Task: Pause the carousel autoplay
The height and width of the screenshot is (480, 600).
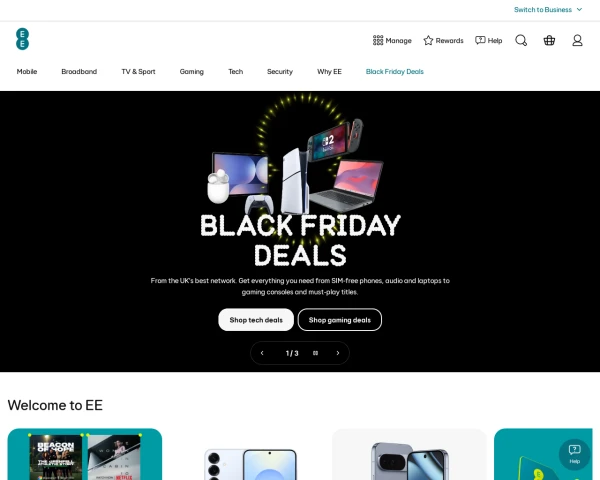Action: [x=315, y=353]
